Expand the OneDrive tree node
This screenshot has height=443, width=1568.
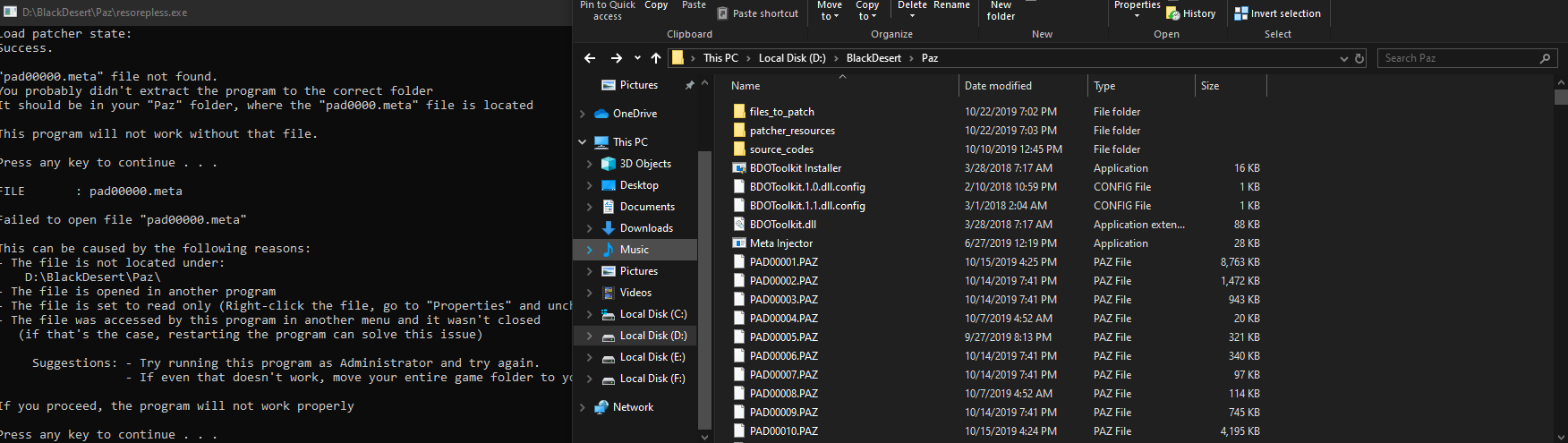click(583, 114)
